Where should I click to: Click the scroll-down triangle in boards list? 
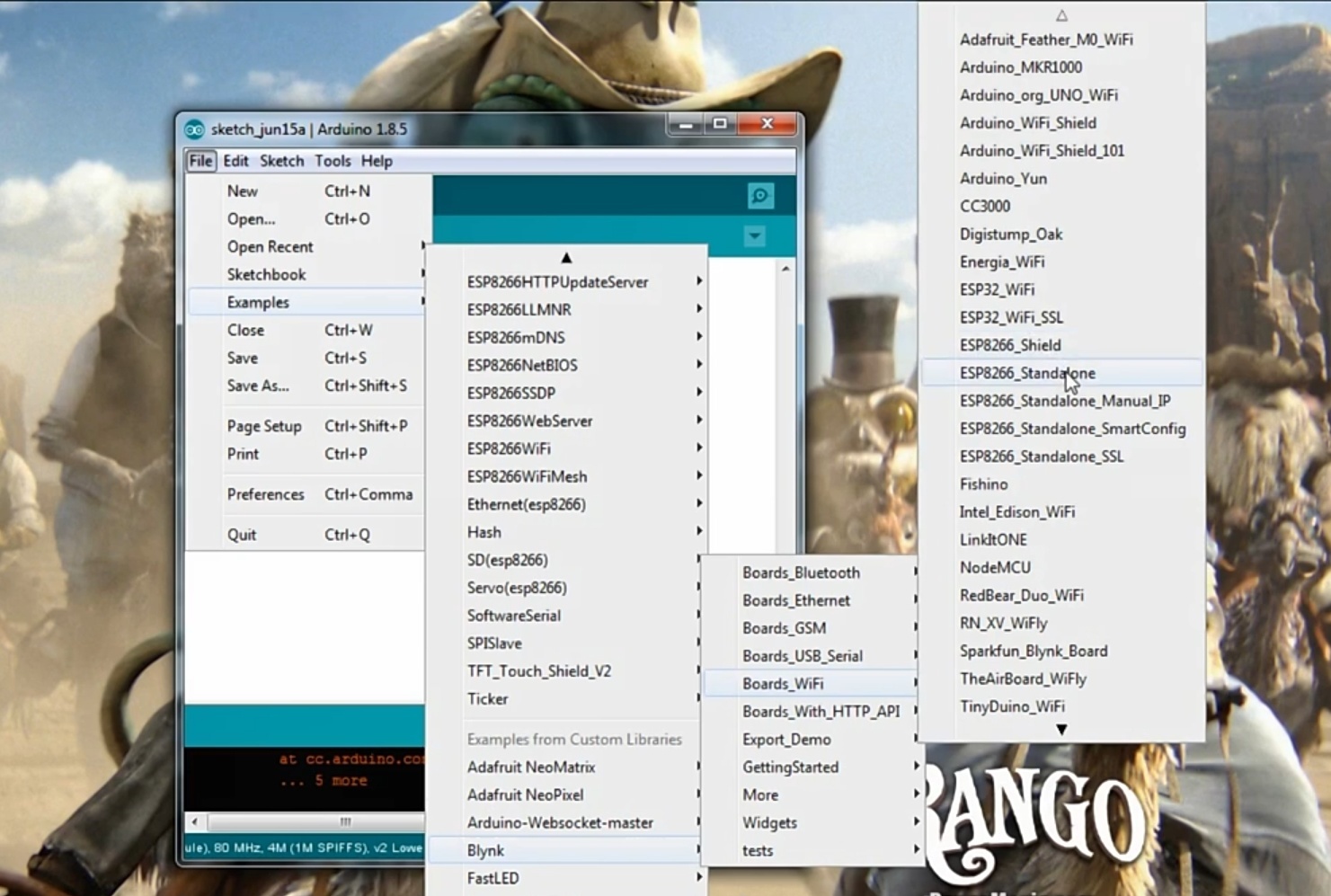tap(1061, 730)
